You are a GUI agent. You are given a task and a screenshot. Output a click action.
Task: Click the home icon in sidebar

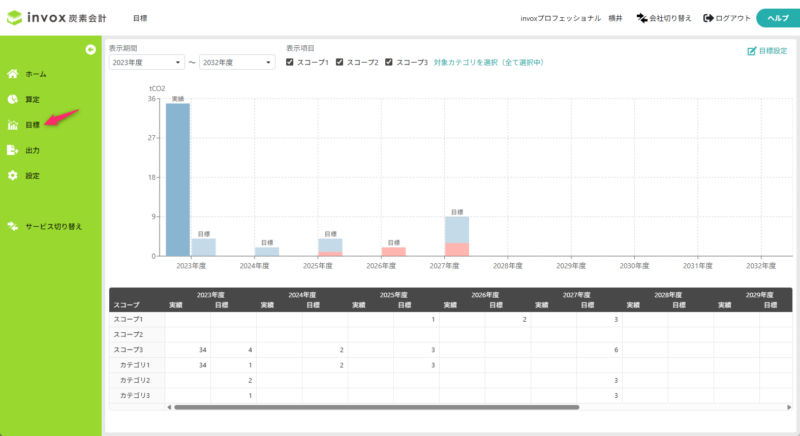tap(12, 74)
